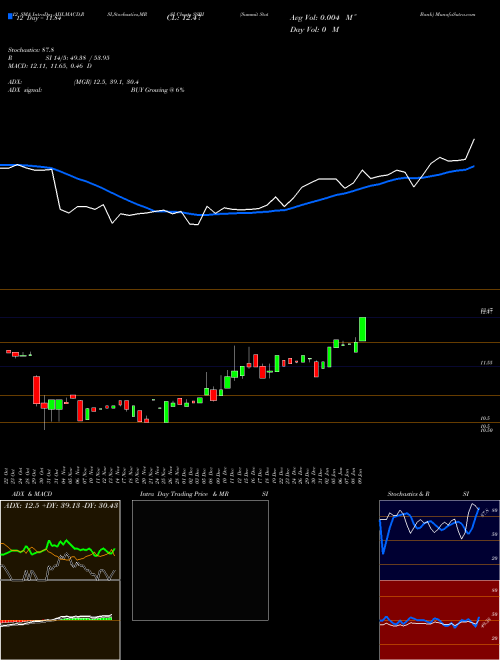Viewport: 500px width, 660px height.
Task: Click the tall green last candlestick
Action: click(362, 329)
